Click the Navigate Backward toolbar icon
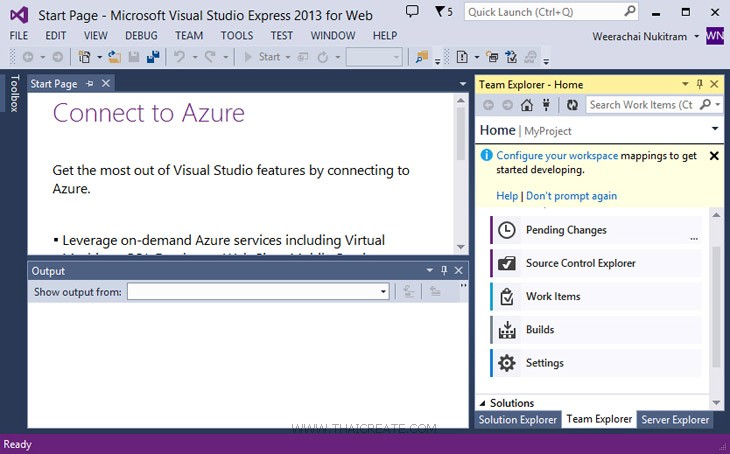 pyautogui.click(x=28, y=57)
